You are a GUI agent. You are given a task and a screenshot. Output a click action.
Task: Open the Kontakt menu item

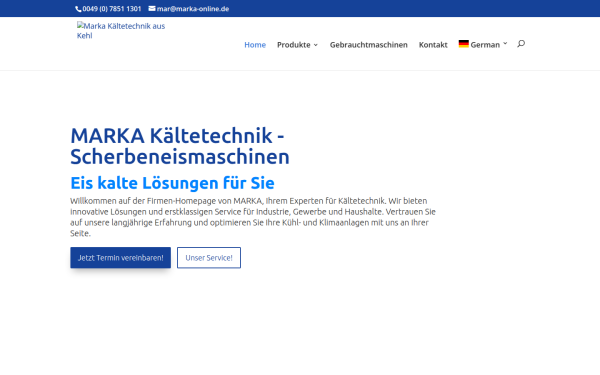[433, 45]
